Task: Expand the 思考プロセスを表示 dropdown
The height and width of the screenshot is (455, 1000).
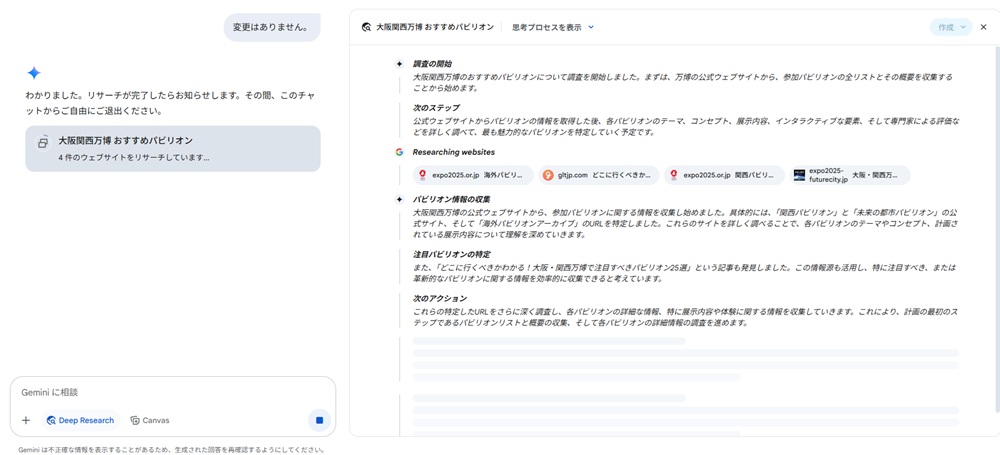Action: point(553,27)
